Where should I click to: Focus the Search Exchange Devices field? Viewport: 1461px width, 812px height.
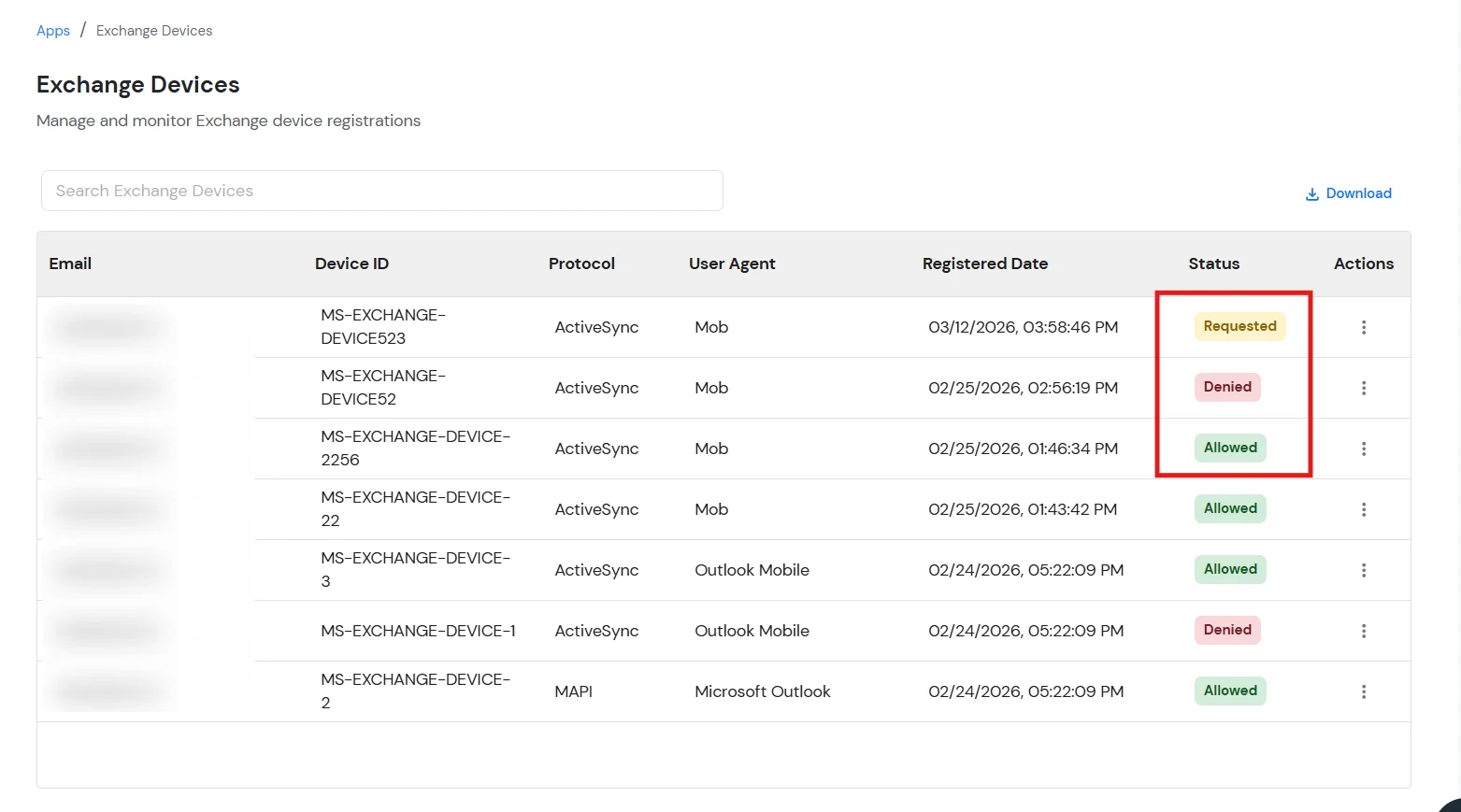pyautogui.click(x=381, y=191)
